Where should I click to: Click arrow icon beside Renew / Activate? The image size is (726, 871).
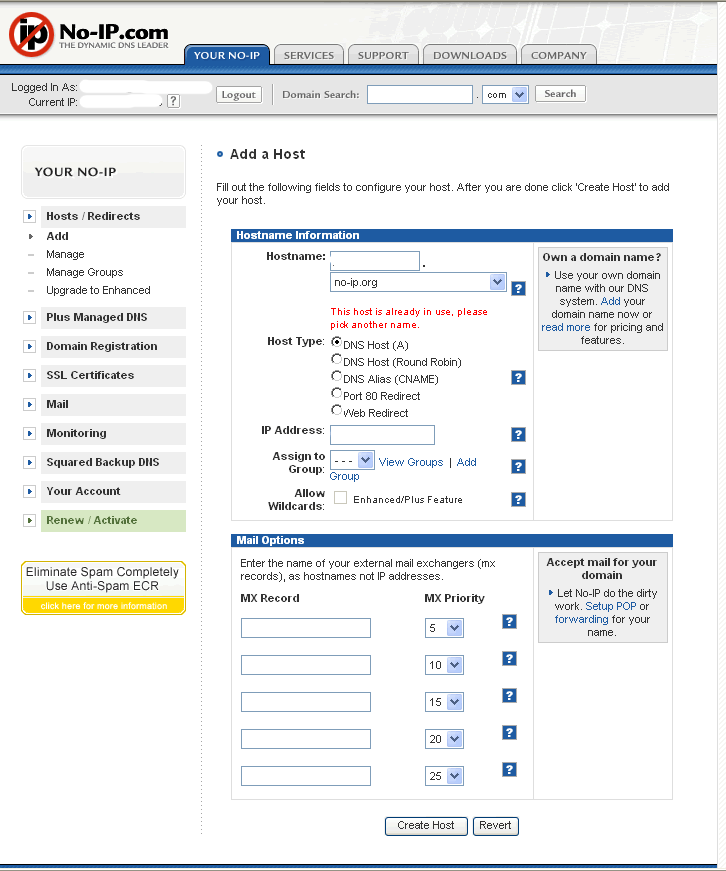tap(30, 520)
